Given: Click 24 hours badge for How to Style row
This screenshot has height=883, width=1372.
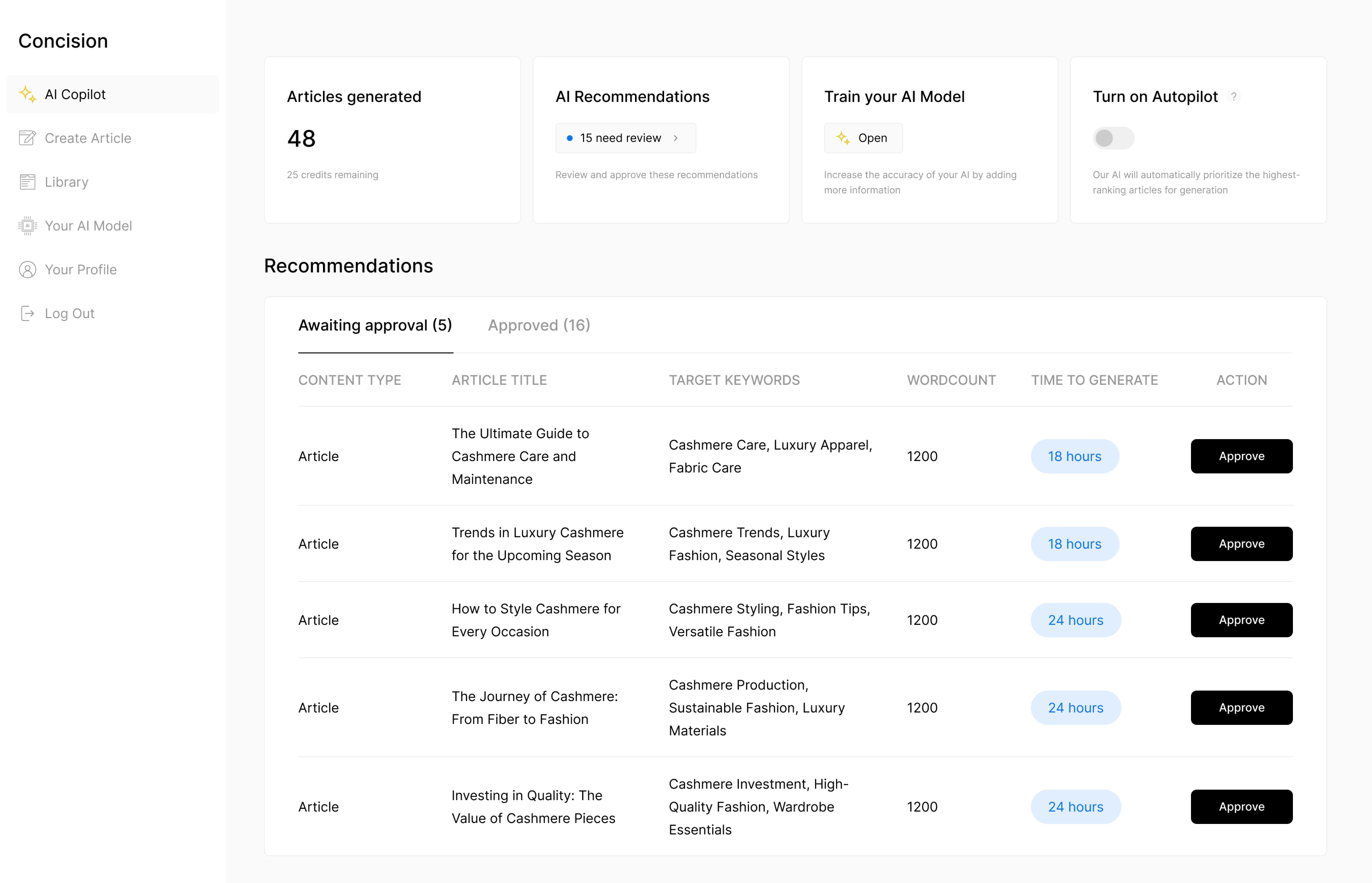Looking at the screenshot, I should (1076, 620).
